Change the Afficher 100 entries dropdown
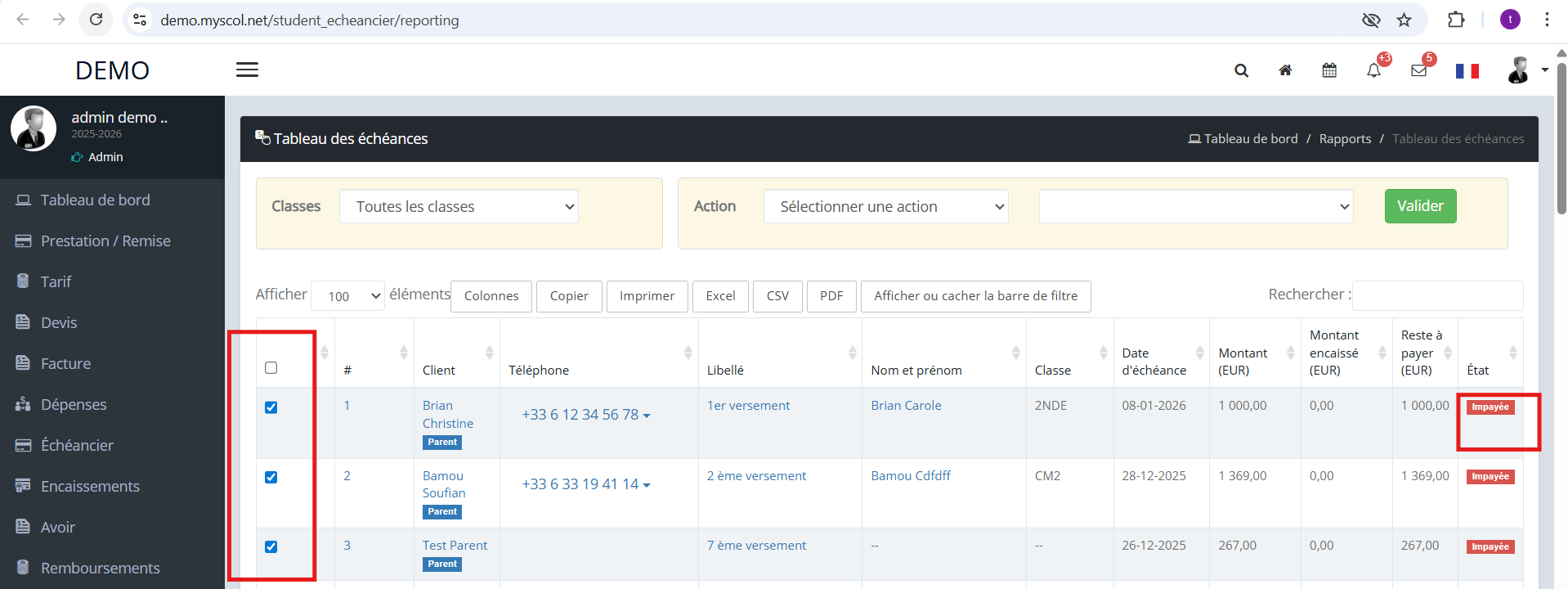Image resolution: width=1568 pixels, height=589 pixels. tap(347, 296)
